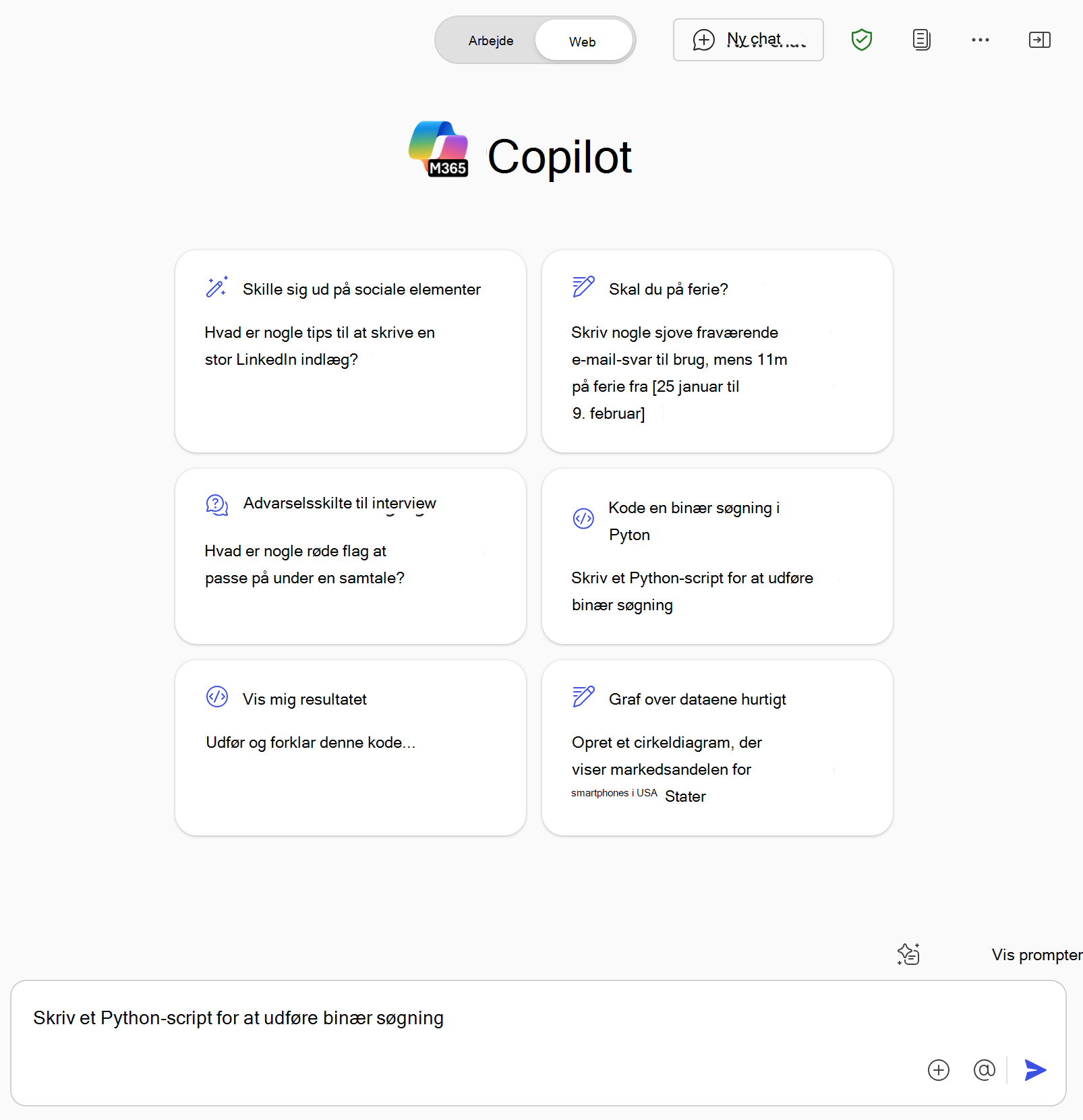The width and height of the screenshot is (1083, 1120).
Task: Open the 'Skille sig ud på sociale elementer' card
Action: click(x=351, y=351)
